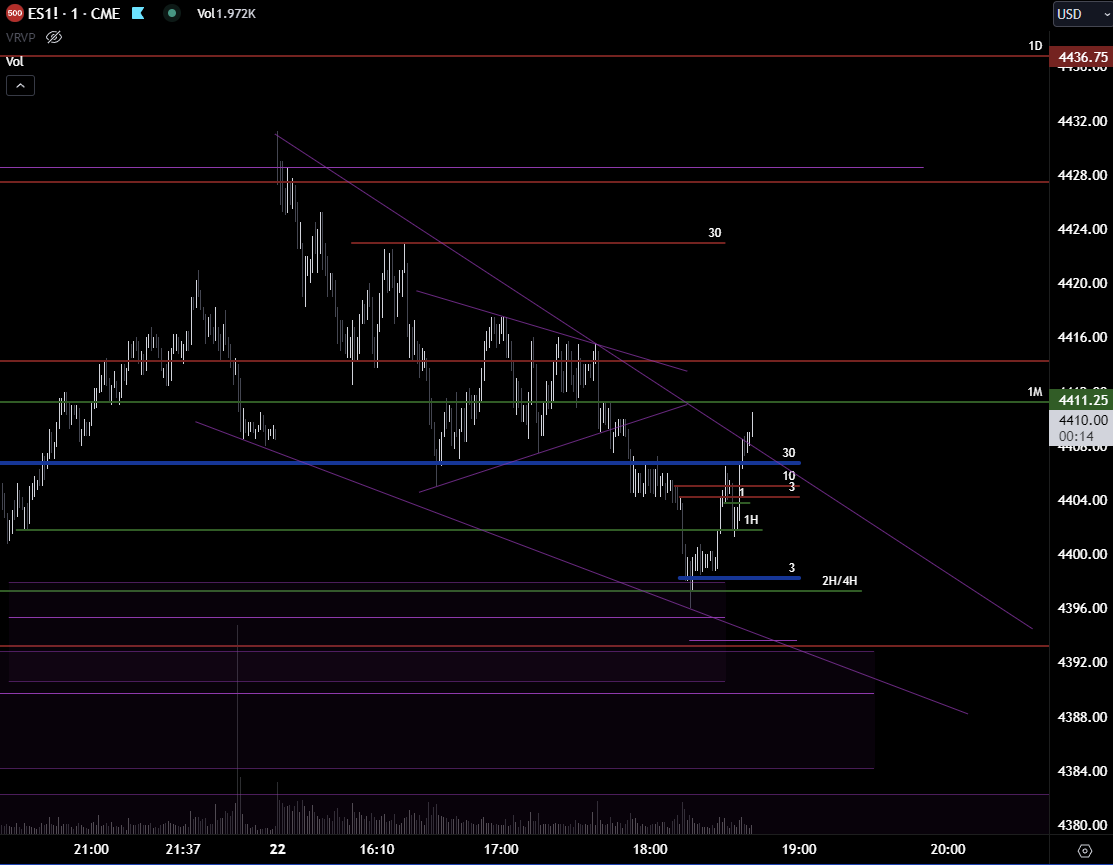Click the 20:00 time axis label
Image resolution: width=1113 pixels, height=865 pixels.
pyautogui.click(x=948, y=849)
